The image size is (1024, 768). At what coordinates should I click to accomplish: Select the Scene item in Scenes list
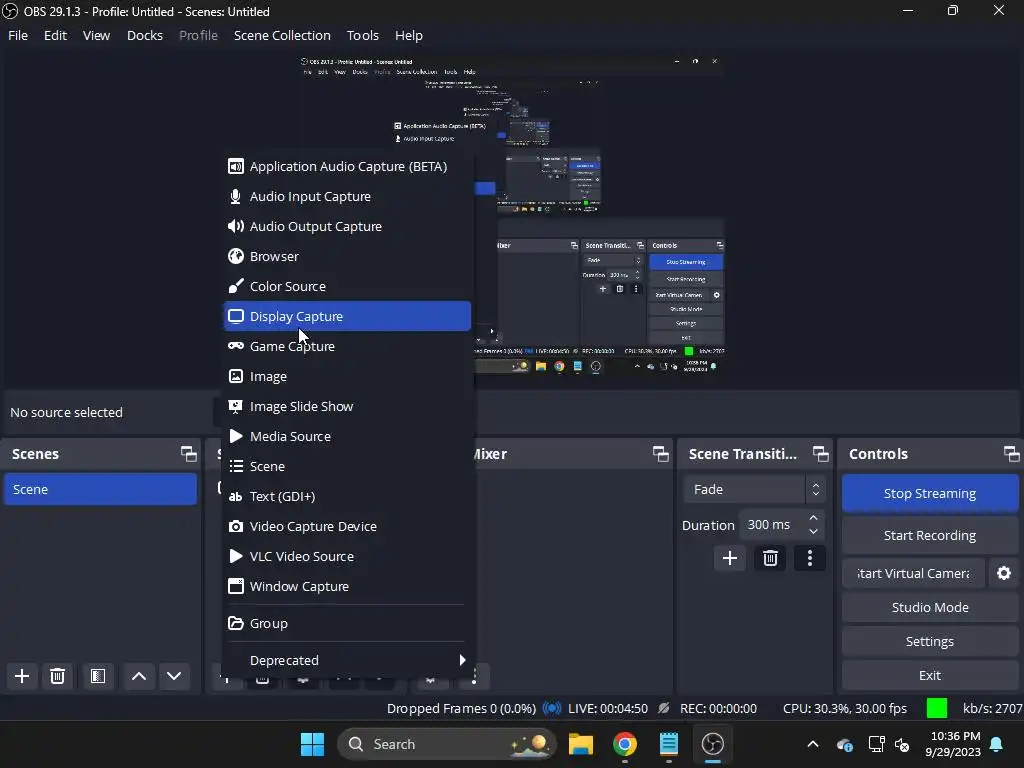100,489
